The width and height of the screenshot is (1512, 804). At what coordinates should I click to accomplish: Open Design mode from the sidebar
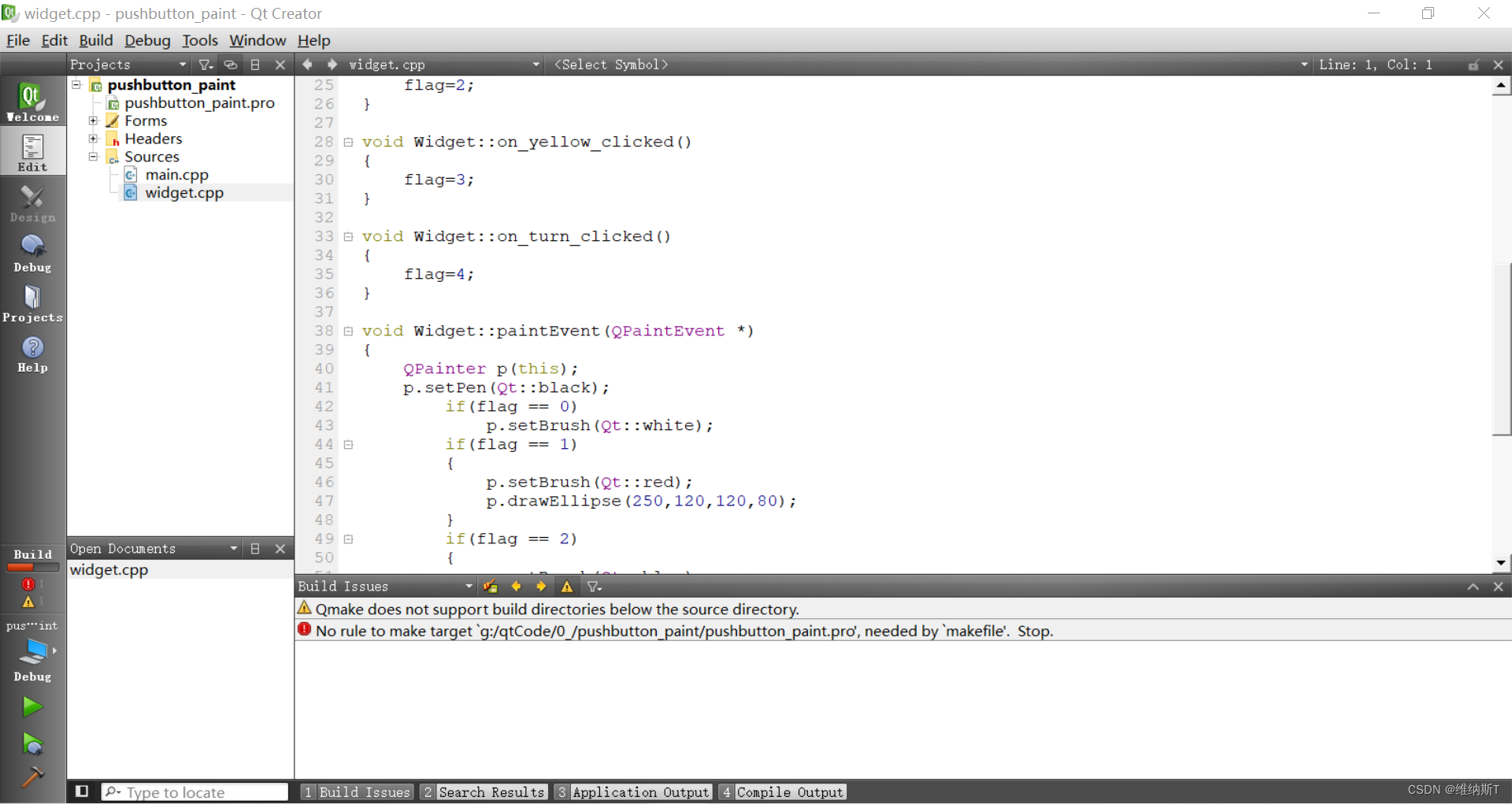click(32, 204)
